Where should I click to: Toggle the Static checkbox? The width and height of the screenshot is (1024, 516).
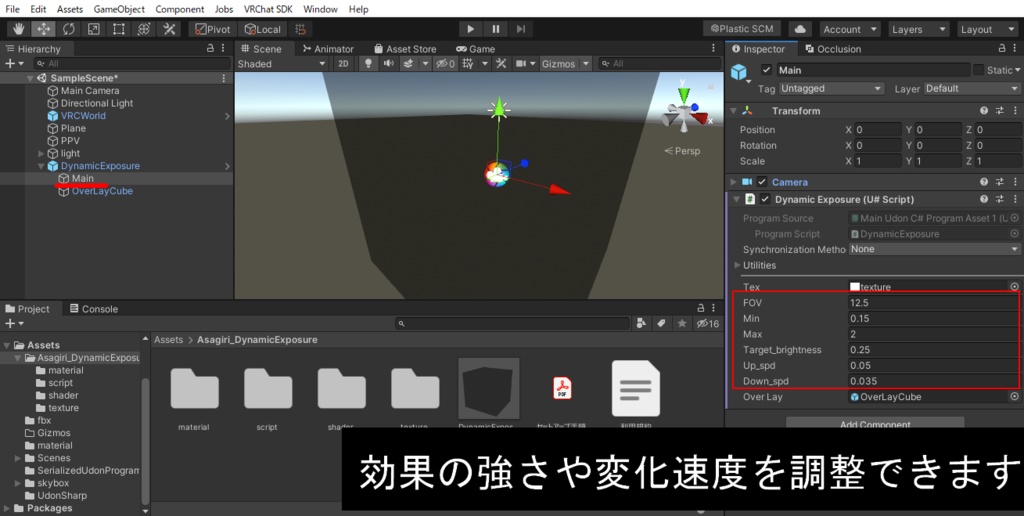pyautogui.click(x=978, y=70)
